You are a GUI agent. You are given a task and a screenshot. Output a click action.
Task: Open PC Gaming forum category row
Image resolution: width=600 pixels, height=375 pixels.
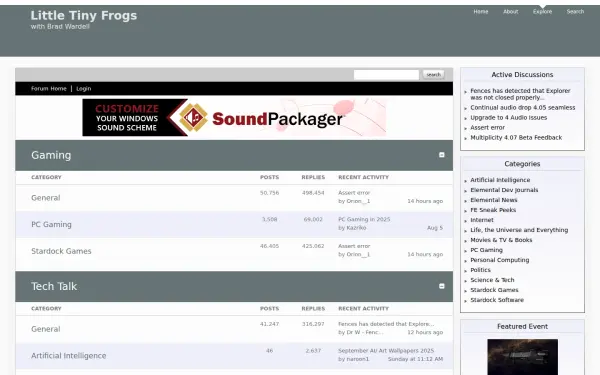(51, 224)
